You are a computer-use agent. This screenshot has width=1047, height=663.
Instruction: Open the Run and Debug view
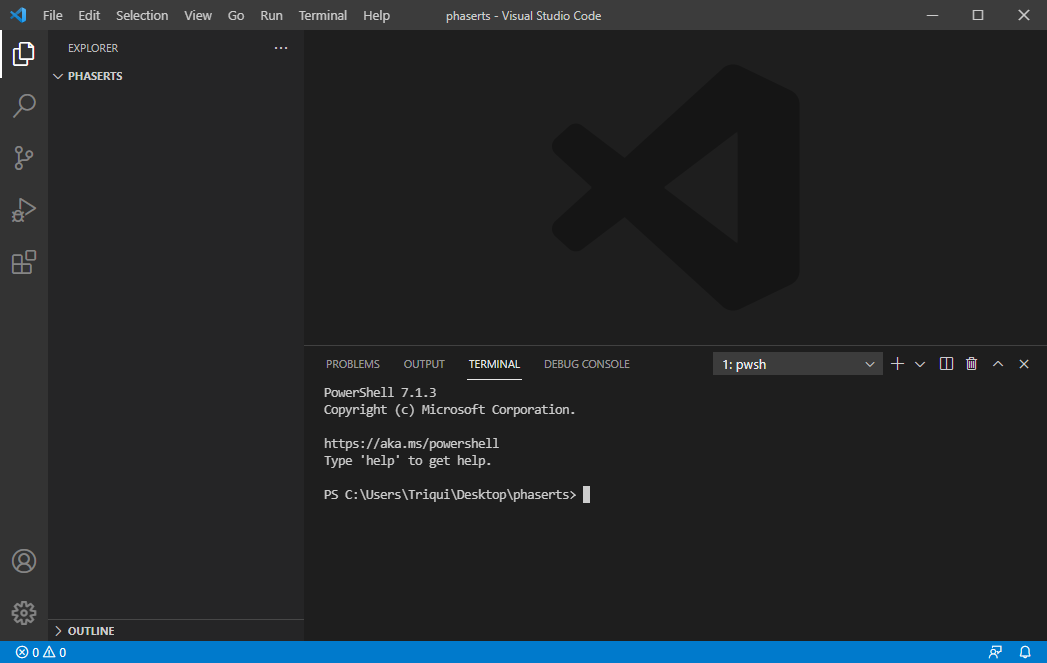[23, 210]
